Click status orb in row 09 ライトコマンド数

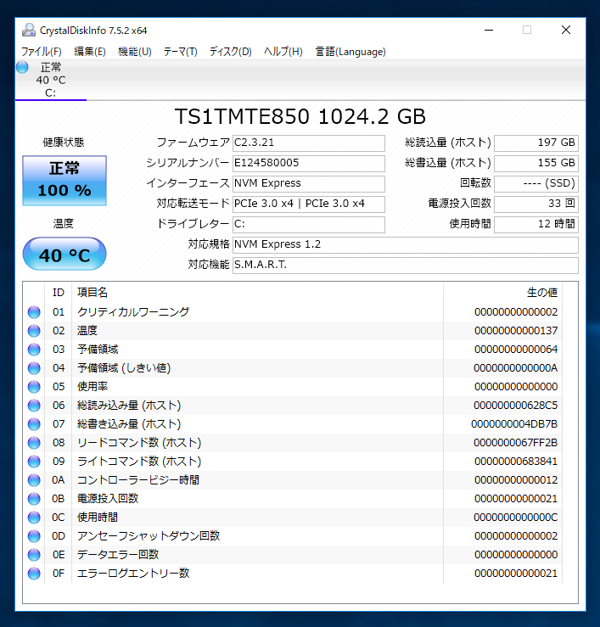pos(34,461)
